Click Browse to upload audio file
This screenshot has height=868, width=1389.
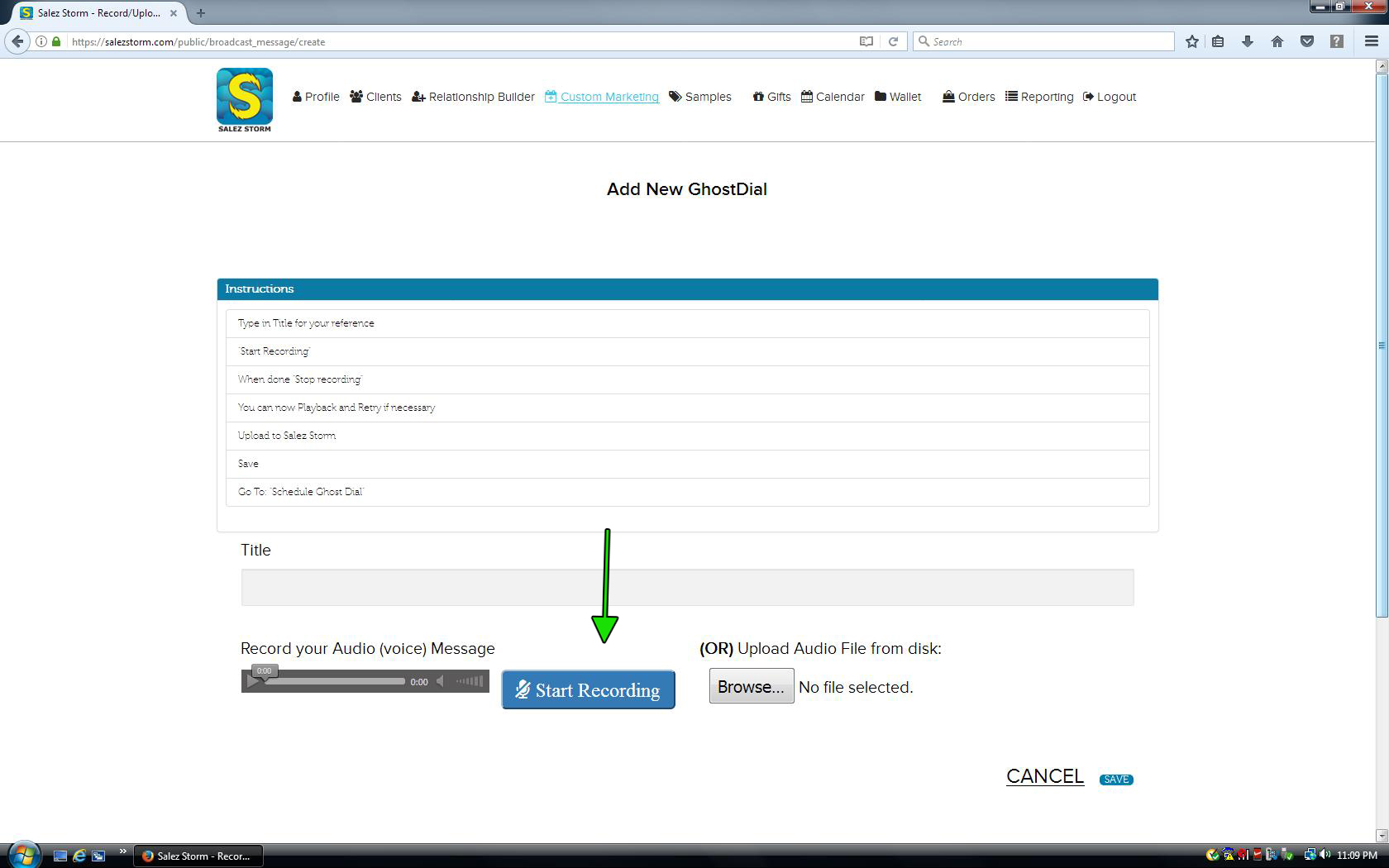point(751,687)
